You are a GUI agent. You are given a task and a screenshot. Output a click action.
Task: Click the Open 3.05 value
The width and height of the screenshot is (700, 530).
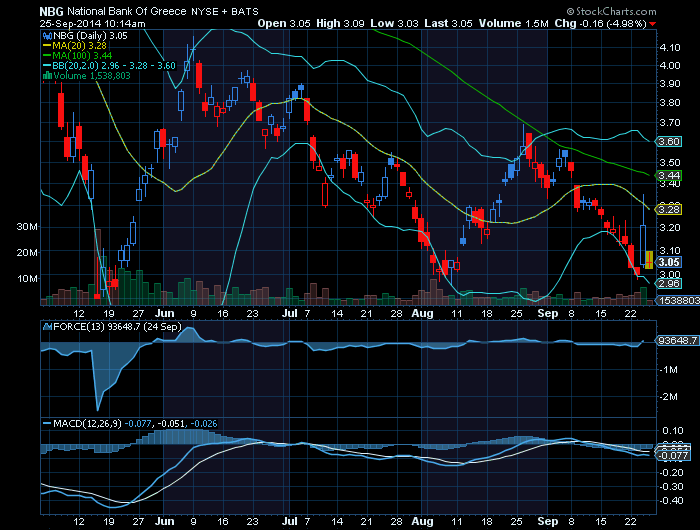tap(283, 23)
